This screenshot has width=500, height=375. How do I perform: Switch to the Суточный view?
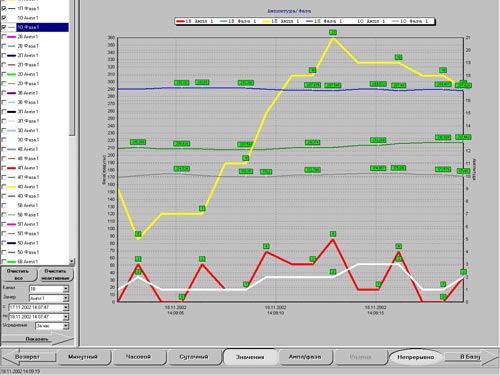(194, 357)
